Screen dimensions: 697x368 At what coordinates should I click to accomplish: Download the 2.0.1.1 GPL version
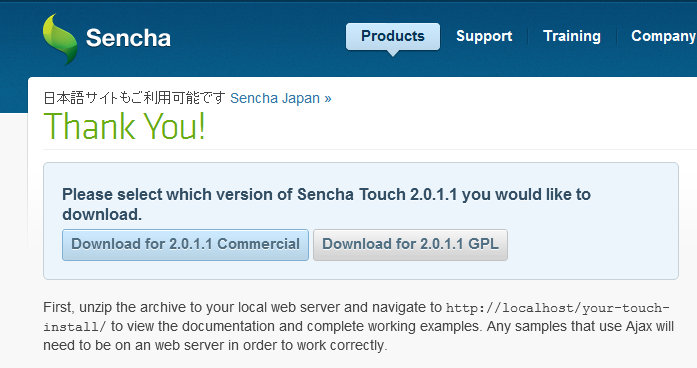[x=410, y=244]
